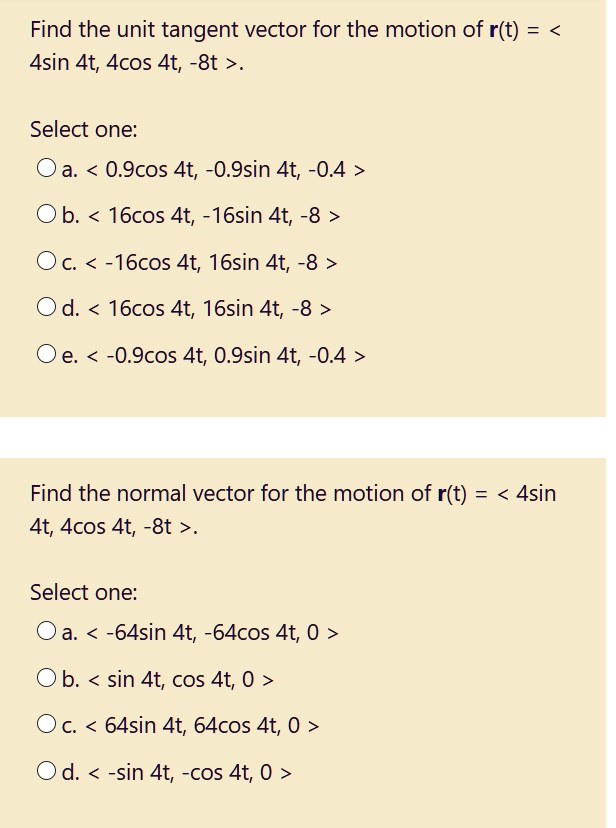
Task: Select option d < 16cos 4t, 16sin 4t, -8 >
Action: coord(46,306)
